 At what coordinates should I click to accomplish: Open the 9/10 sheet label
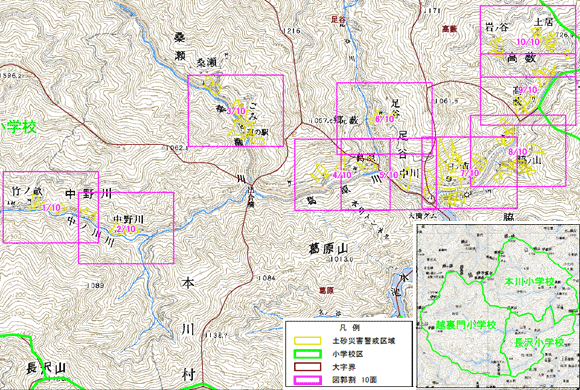click(x=527, y=90)
